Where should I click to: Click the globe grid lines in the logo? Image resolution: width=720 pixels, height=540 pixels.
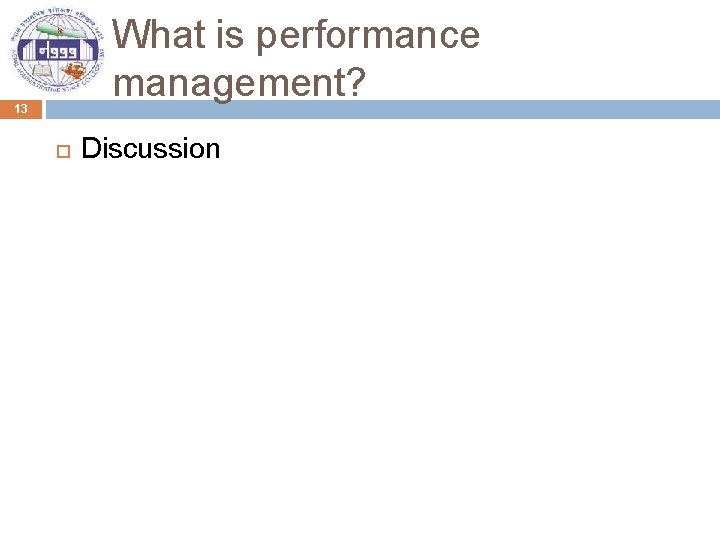58,80
